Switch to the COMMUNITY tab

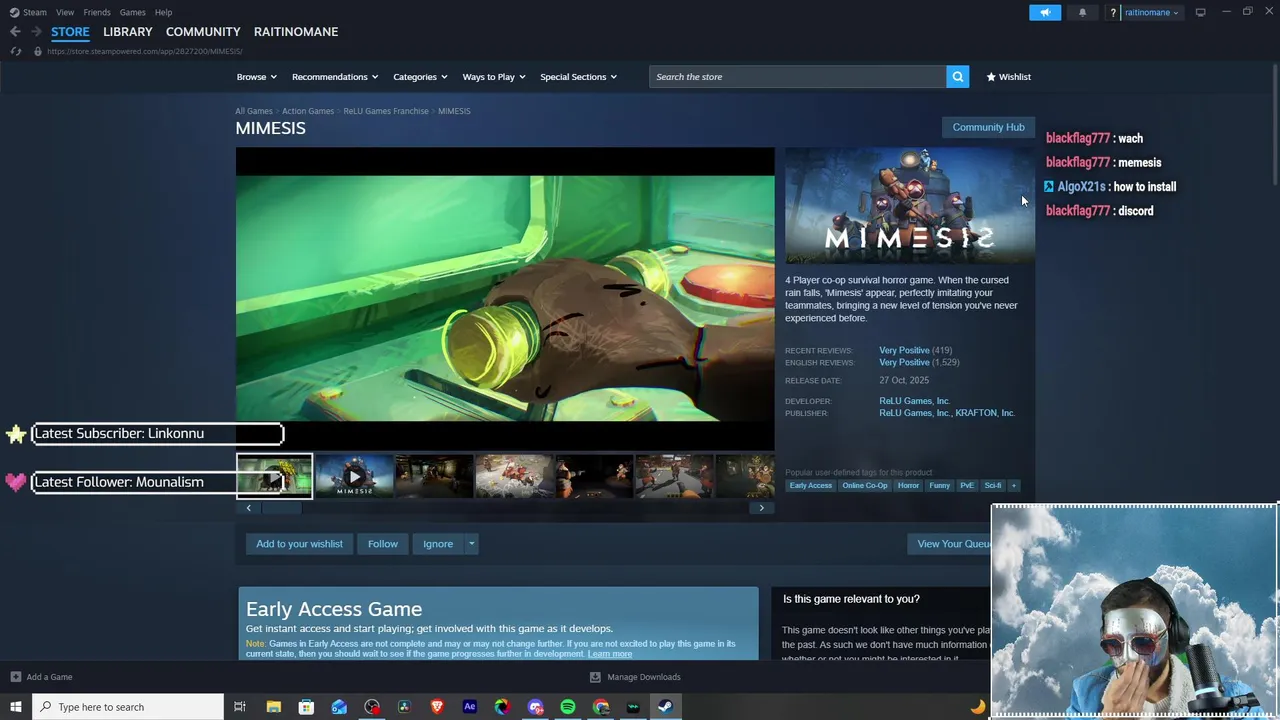point(203,32)
